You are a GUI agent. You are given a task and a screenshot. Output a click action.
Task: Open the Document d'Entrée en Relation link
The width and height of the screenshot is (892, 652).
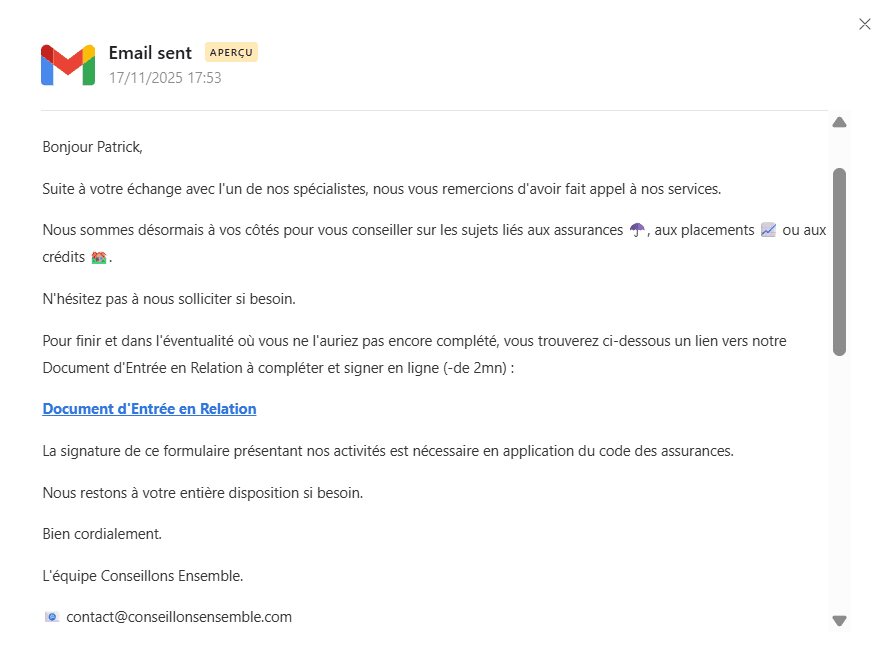pos(149,409)
